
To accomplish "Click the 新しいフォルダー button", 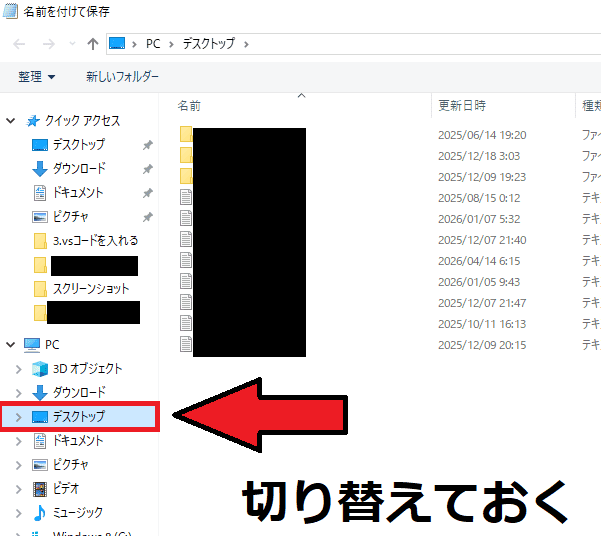I will pos(122,77).
